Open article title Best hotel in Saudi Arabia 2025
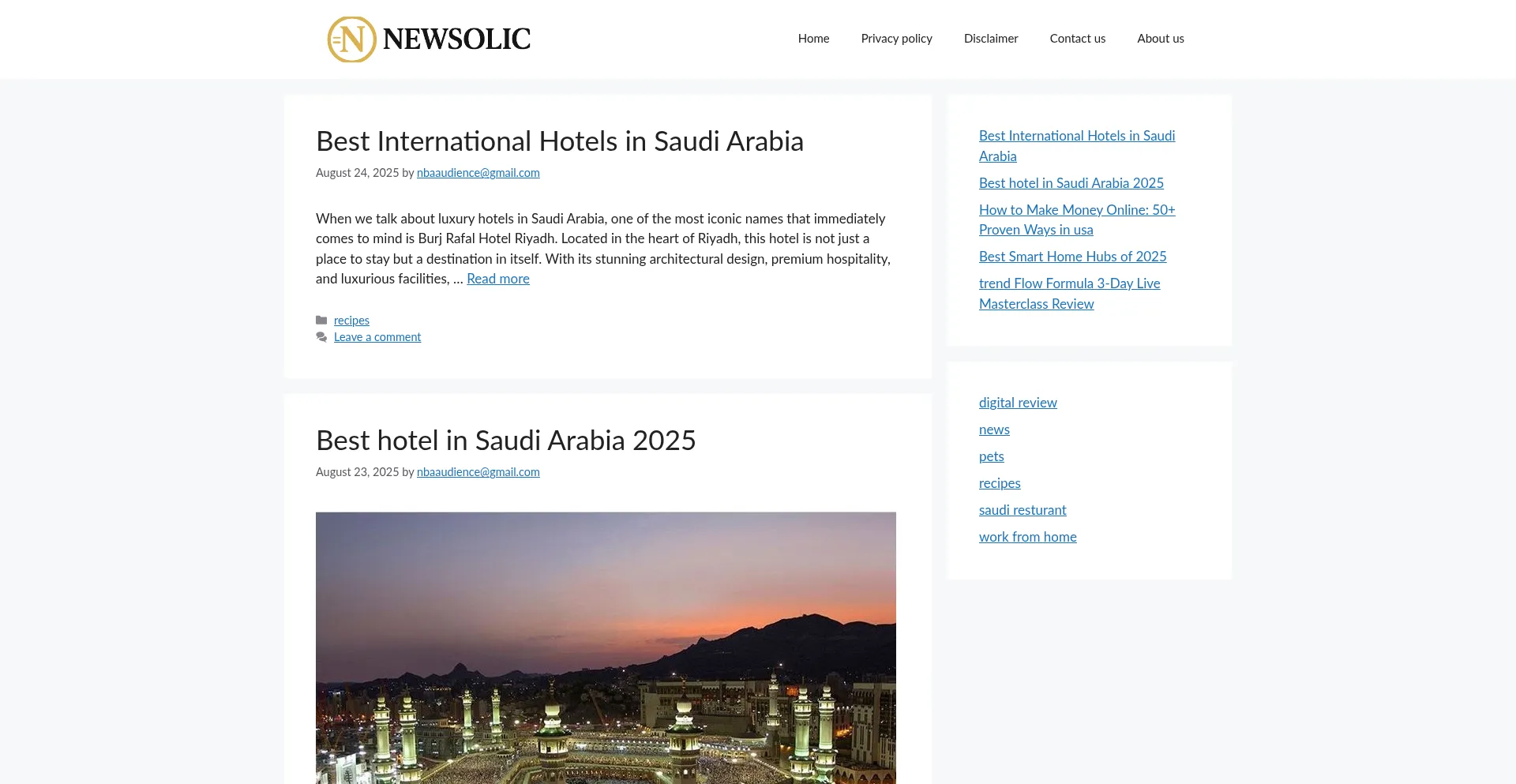Viewport: 1516px width, 784px height. pyautogui.click(x=505, y=441)
